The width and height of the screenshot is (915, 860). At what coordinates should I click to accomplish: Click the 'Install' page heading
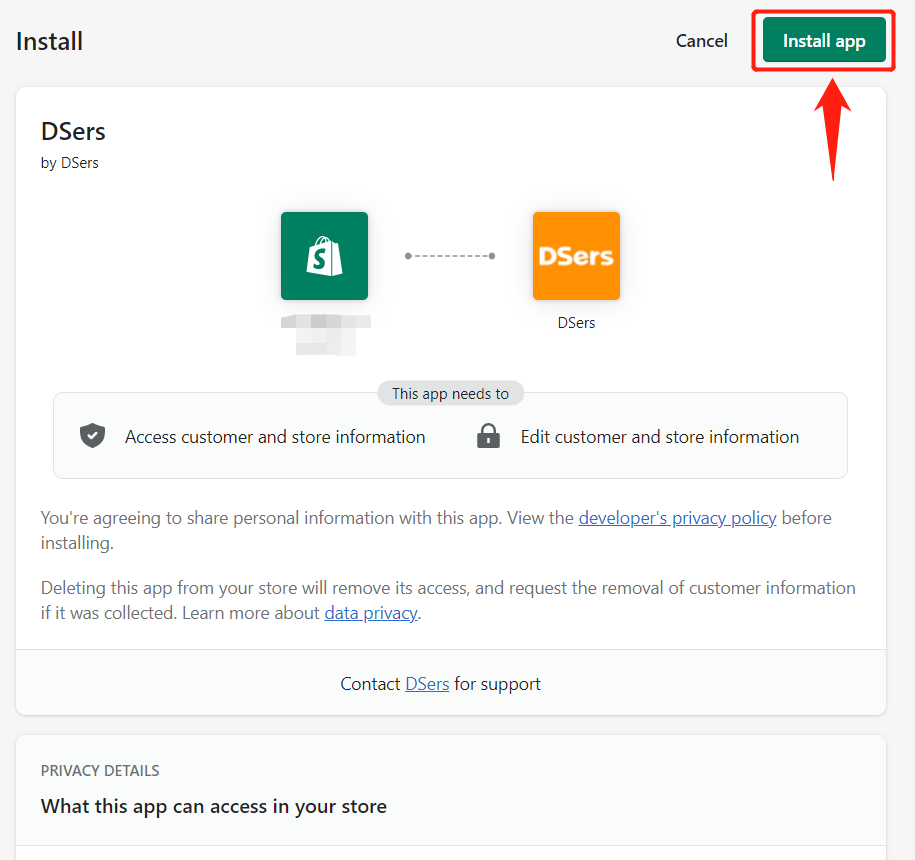coord(50,41)
